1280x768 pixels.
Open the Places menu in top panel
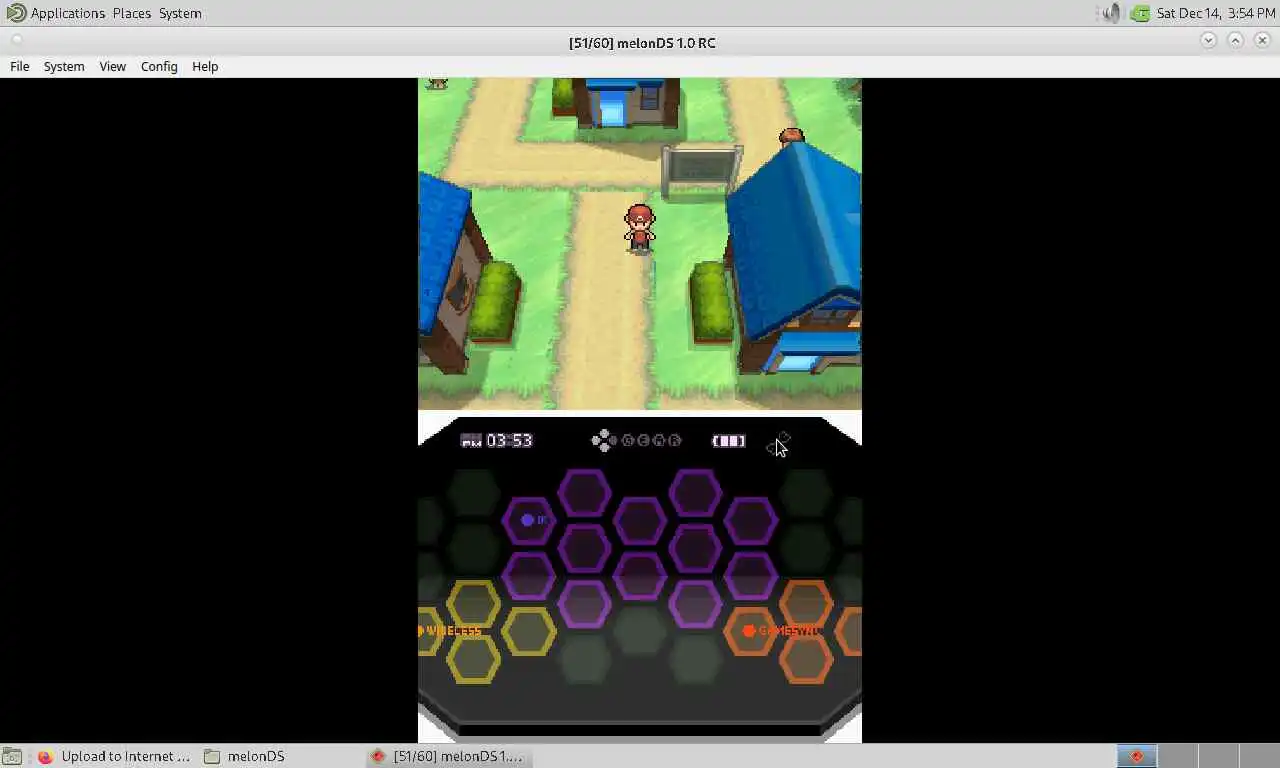(132, 13)
